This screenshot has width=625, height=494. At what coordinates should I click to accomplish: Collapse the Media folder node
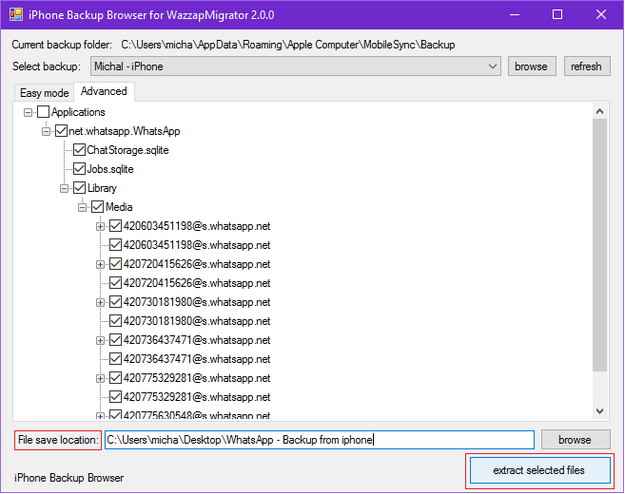[83, 207]
